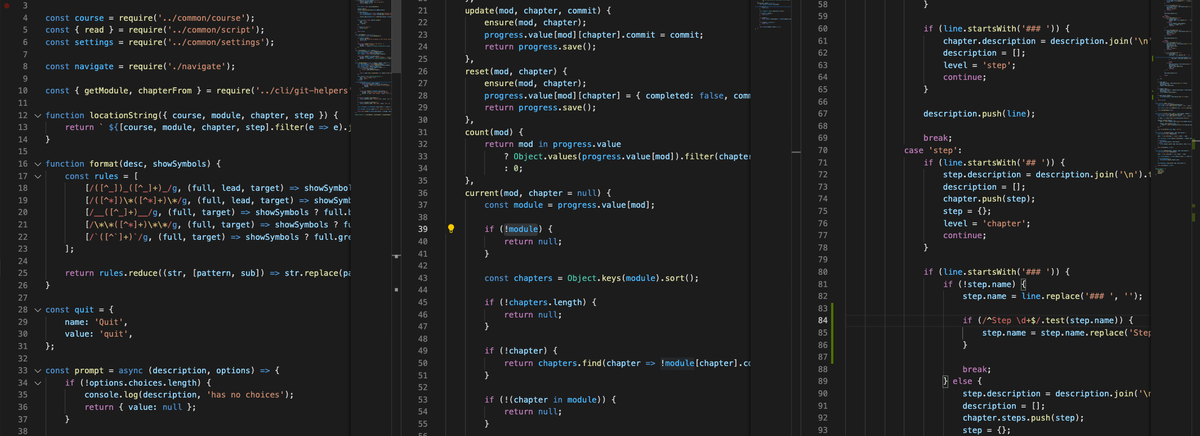This screenshot has width=1200, height=436.
Task: Click the middle editor's minimap preview
Action: tap(778, 20)
